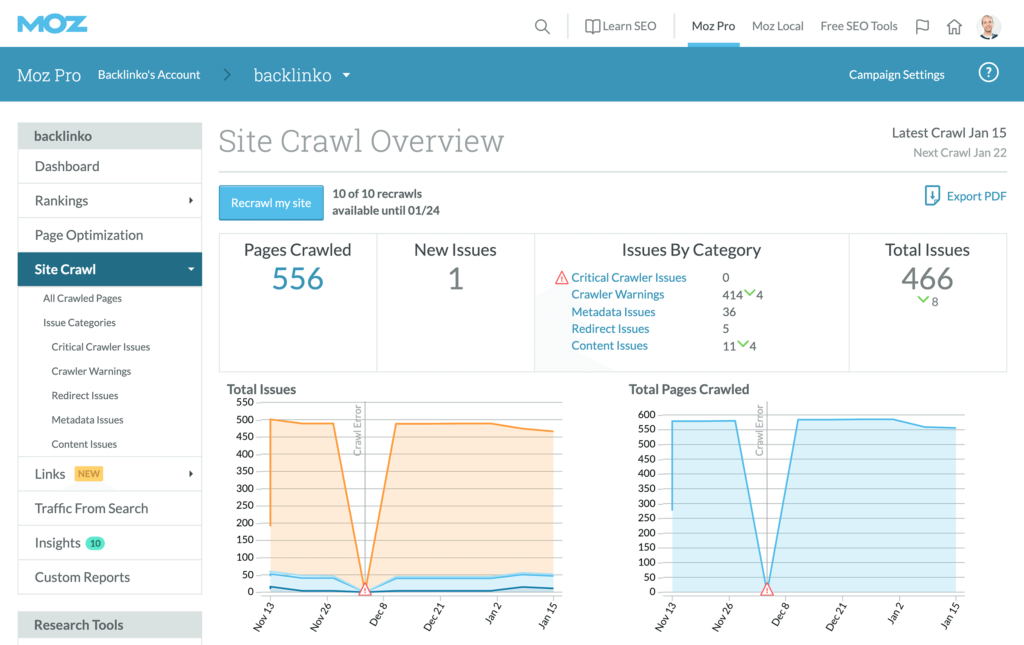Open Dashboard in sidebar
Image resolution: width=1024 pixels, height=645 pixels.
(x=110, y=166)
